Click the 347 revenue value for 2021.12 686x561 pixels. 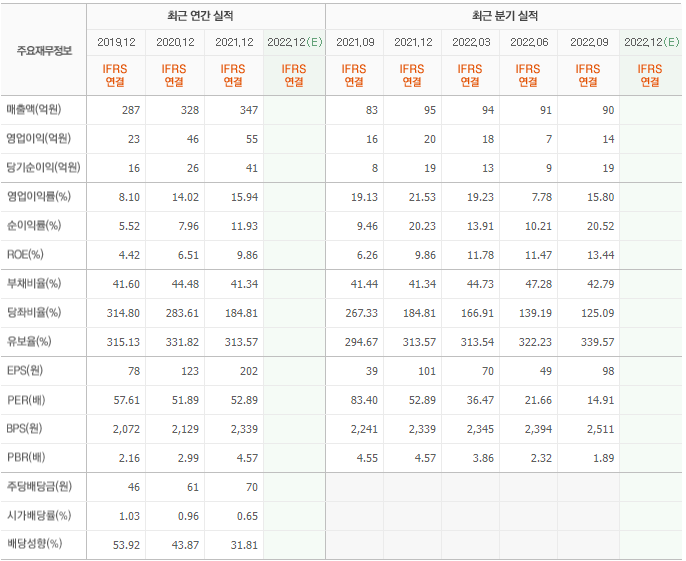coord(248,110)
